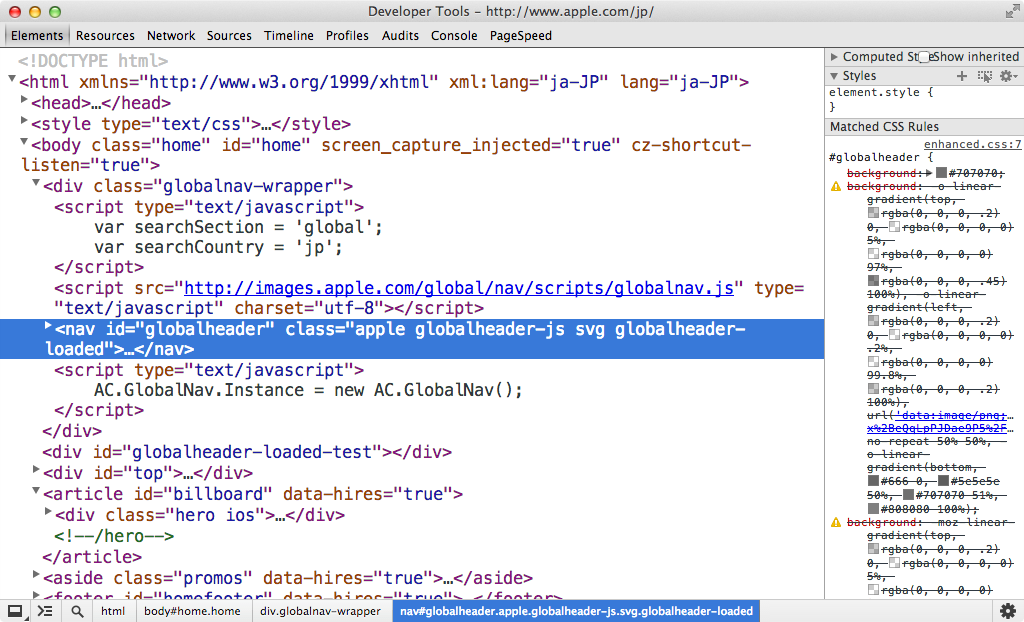
Task: Expand the head element
Action: click(24, 100)
